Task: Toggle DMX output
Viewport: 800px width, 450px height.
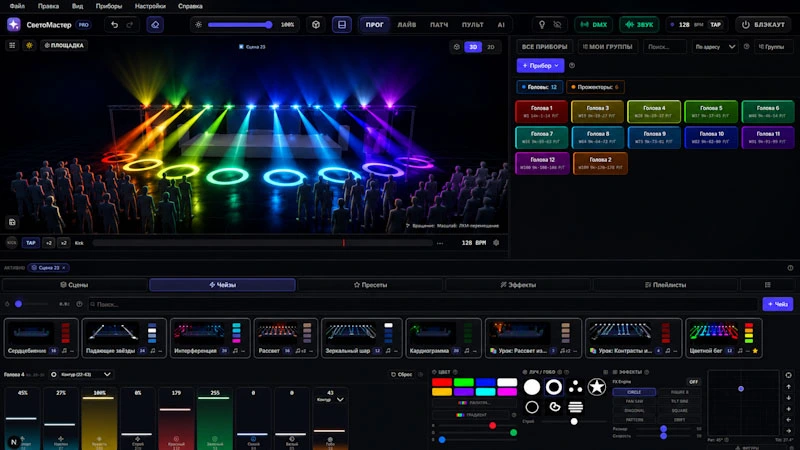Action: pos(594,24)
